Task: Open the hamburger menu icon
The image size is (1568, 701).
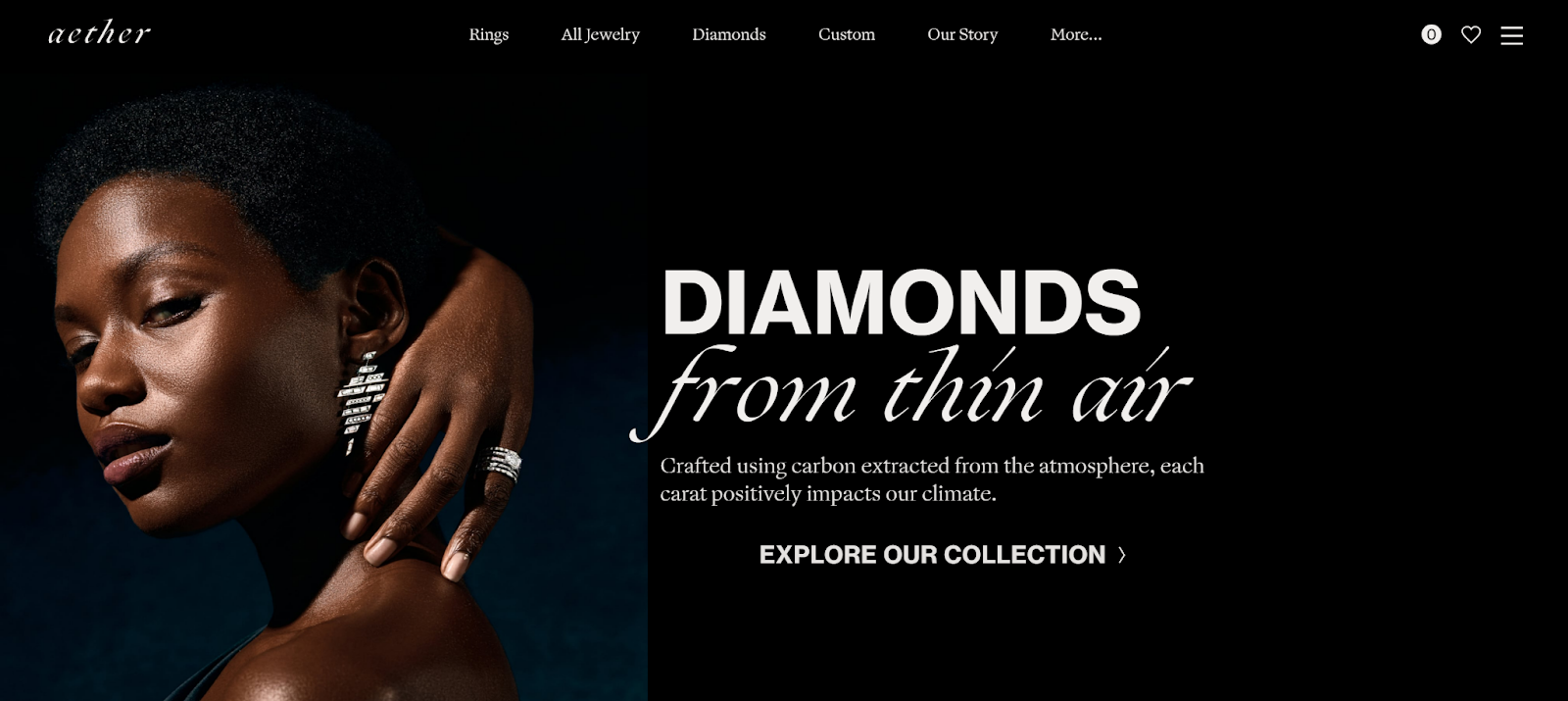Action: (1511, 35)
